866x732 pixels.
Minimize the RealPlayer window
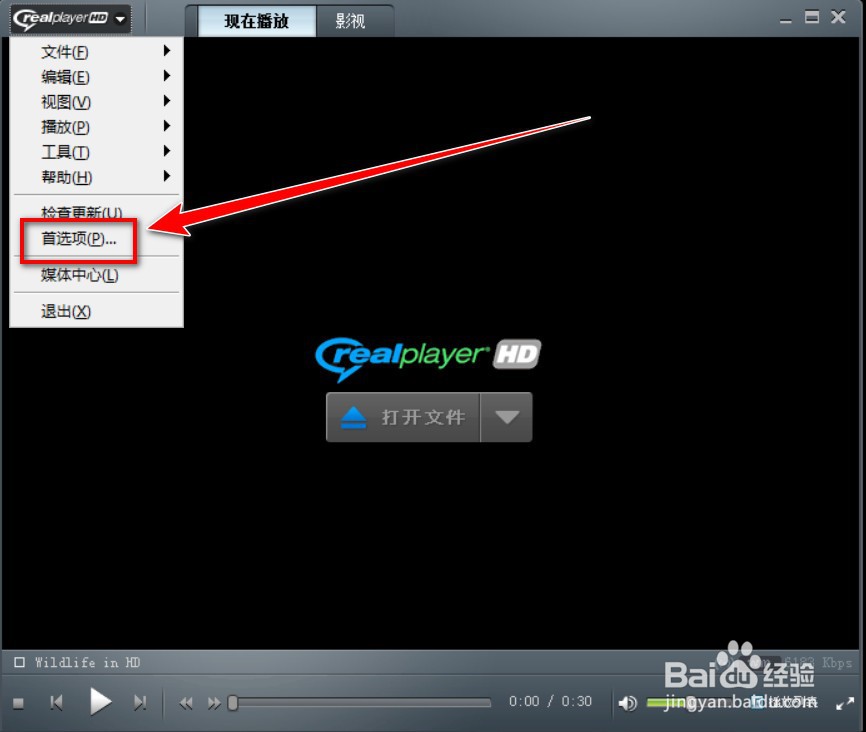coord(786,19)
